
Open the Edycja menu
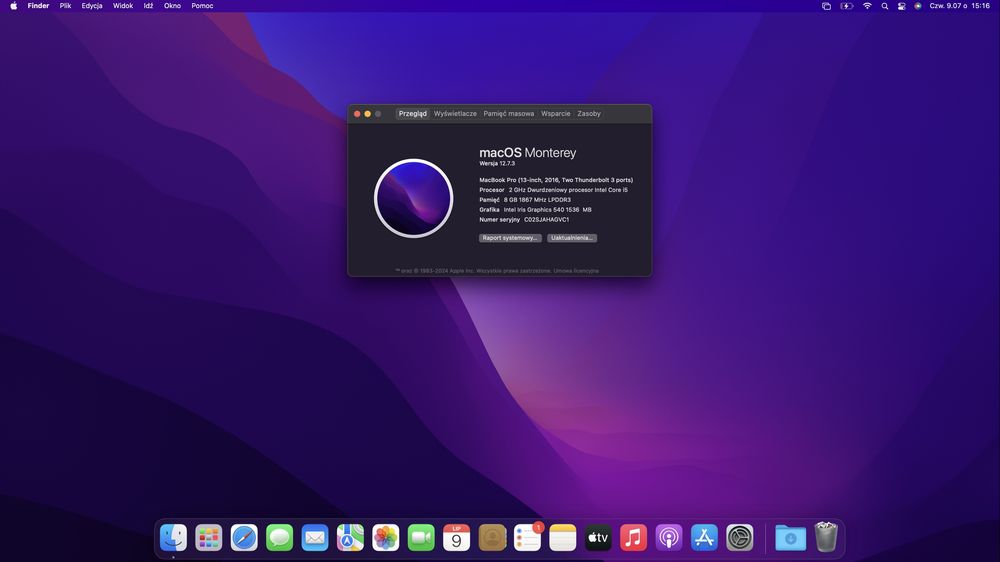click(92, 6)
